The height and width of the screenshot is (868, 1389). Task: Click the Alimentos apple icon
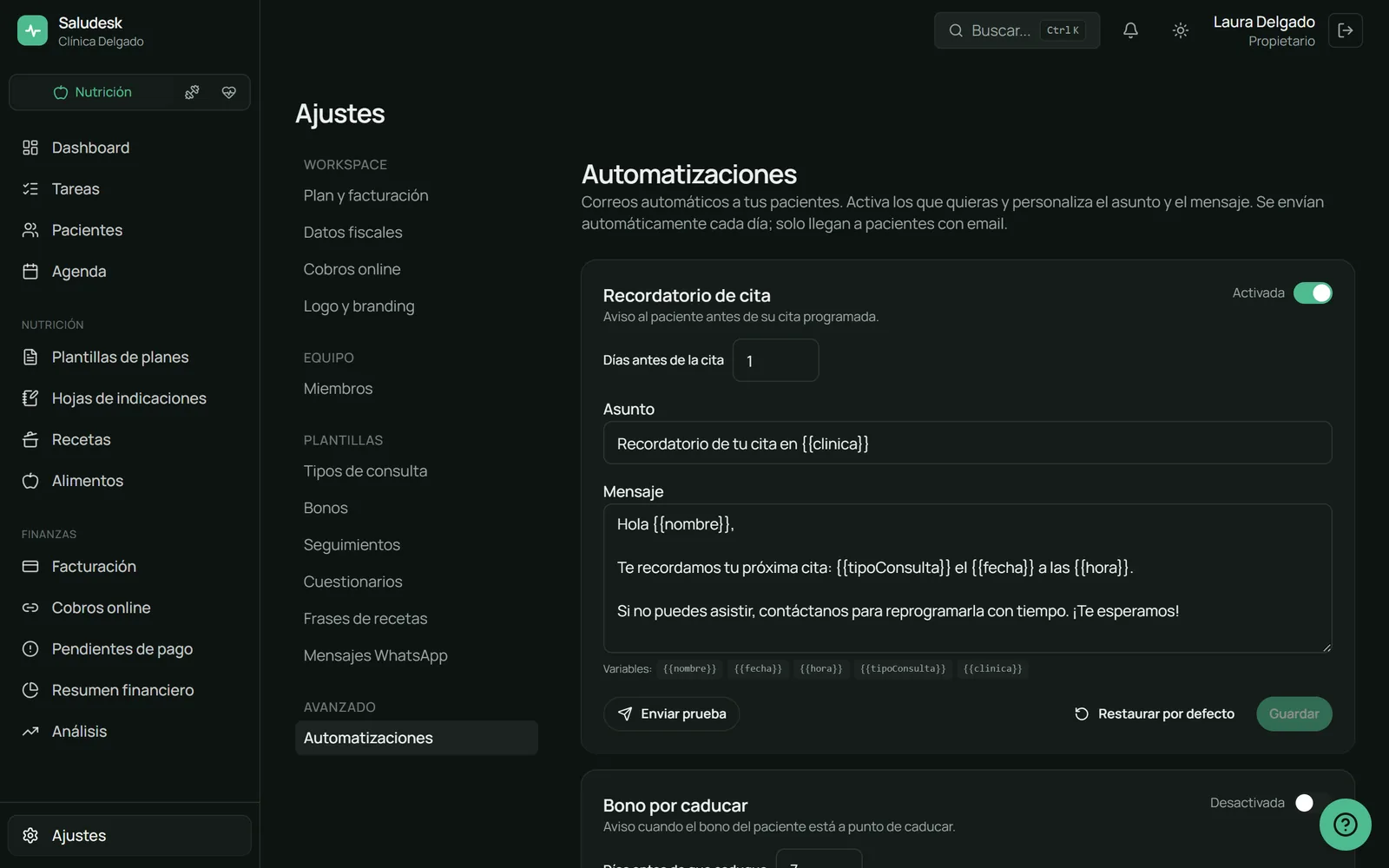[30, 481]
